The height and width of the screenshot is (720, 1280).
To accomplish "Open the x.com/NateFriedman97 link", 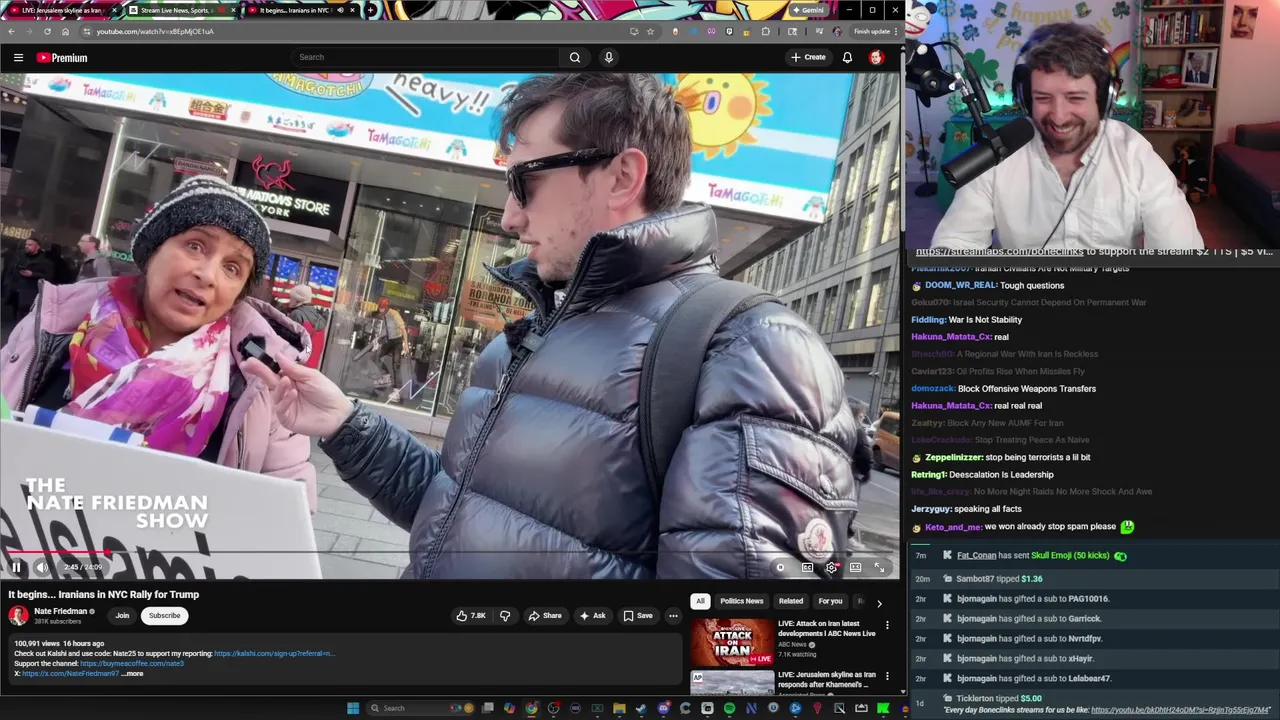I will pos(70,674).
